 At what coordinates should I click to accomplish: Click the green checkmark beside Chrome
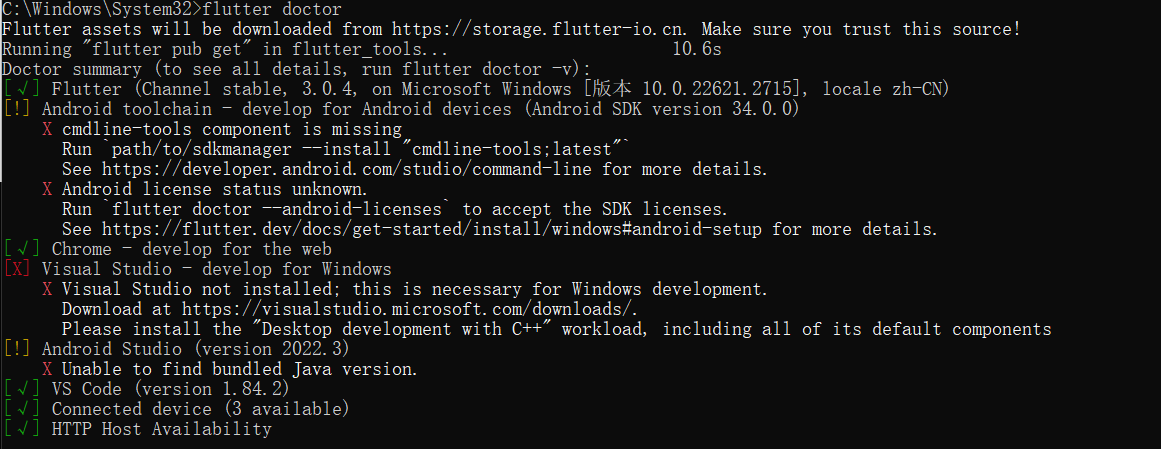pyautogui.click(x=21, y=250)
